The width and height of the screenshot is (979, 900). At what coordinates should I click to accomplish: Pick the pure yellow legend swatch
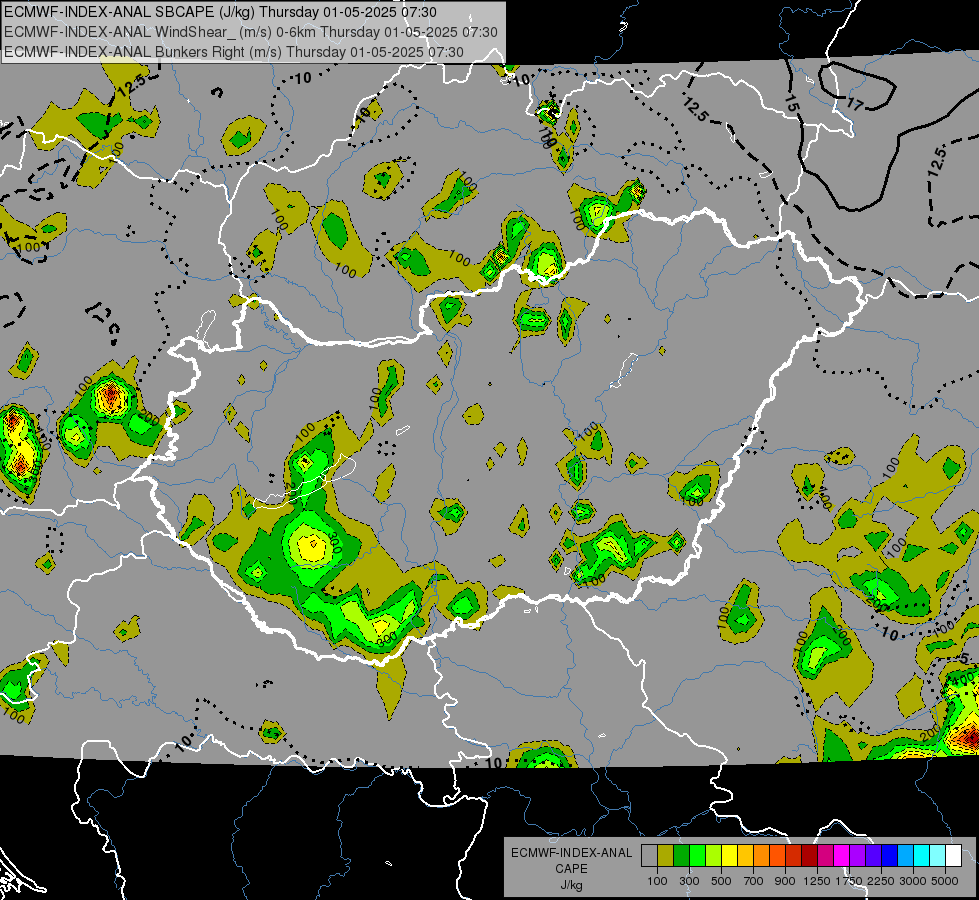[x=729, y=856]
